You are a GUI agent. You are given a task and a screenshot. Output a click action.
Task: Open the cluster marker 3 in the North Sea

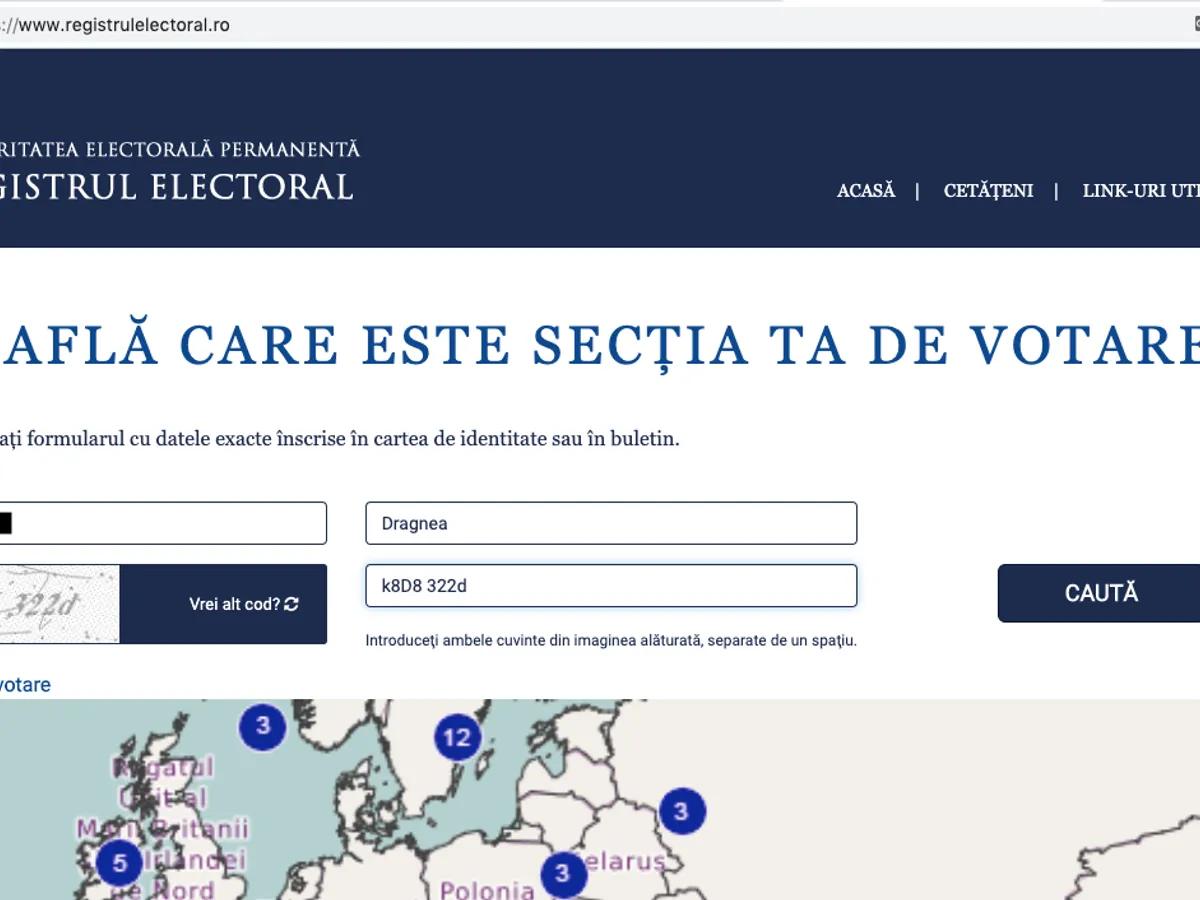tap(263, 724)
